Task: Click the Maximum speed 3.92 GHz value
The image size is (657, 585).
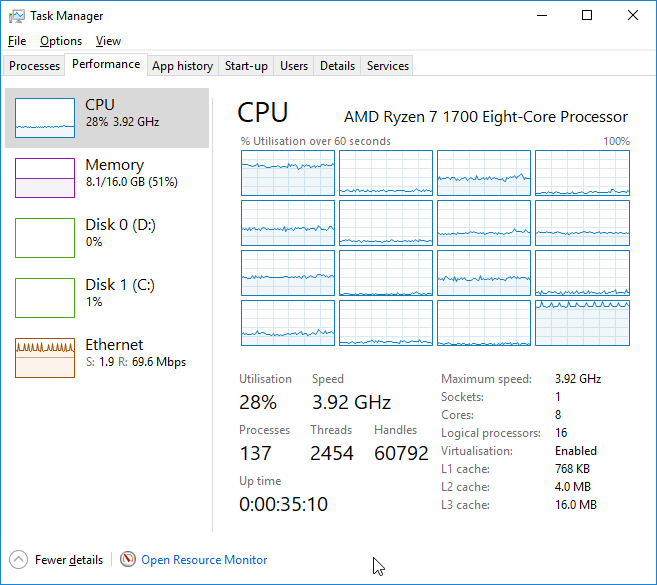Action: click(578, 379)
